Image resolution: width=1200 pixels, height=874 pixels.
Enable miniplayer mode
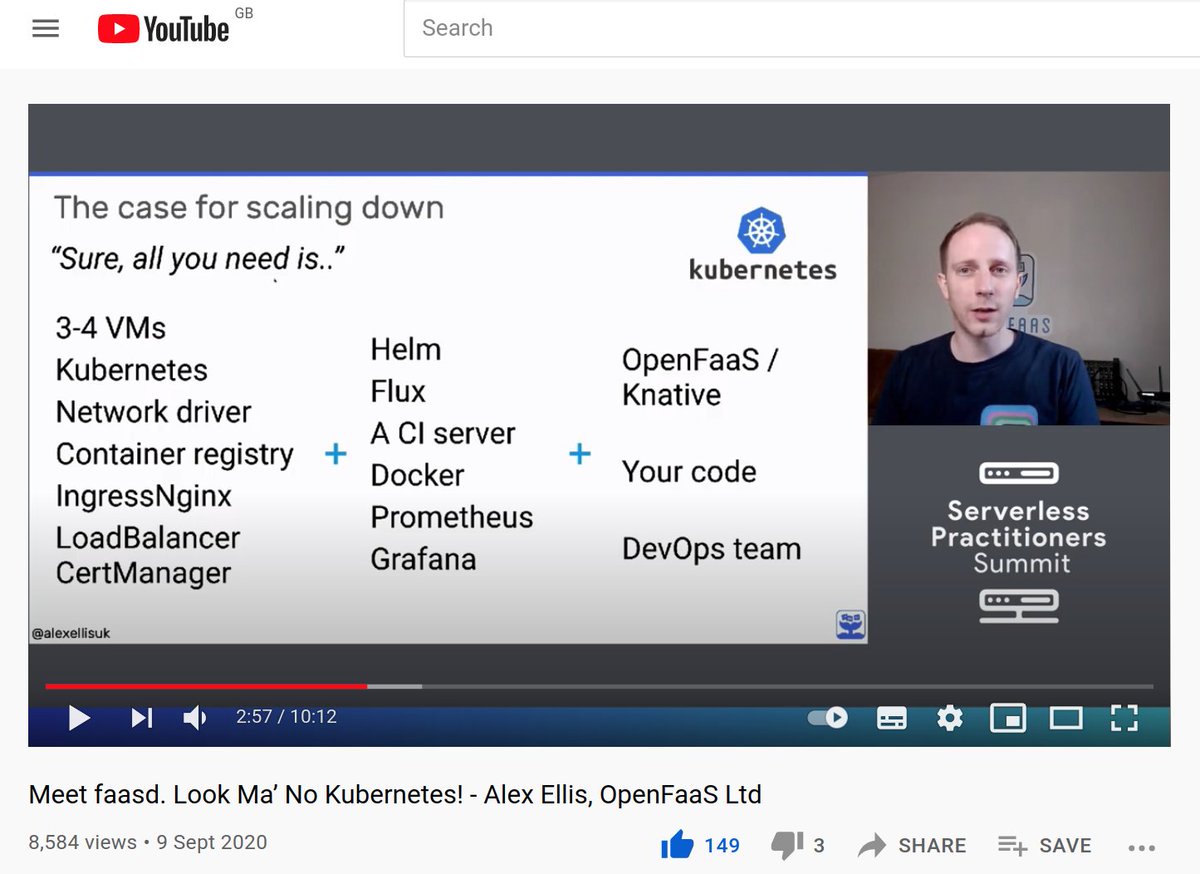[x=1008, y=717]
